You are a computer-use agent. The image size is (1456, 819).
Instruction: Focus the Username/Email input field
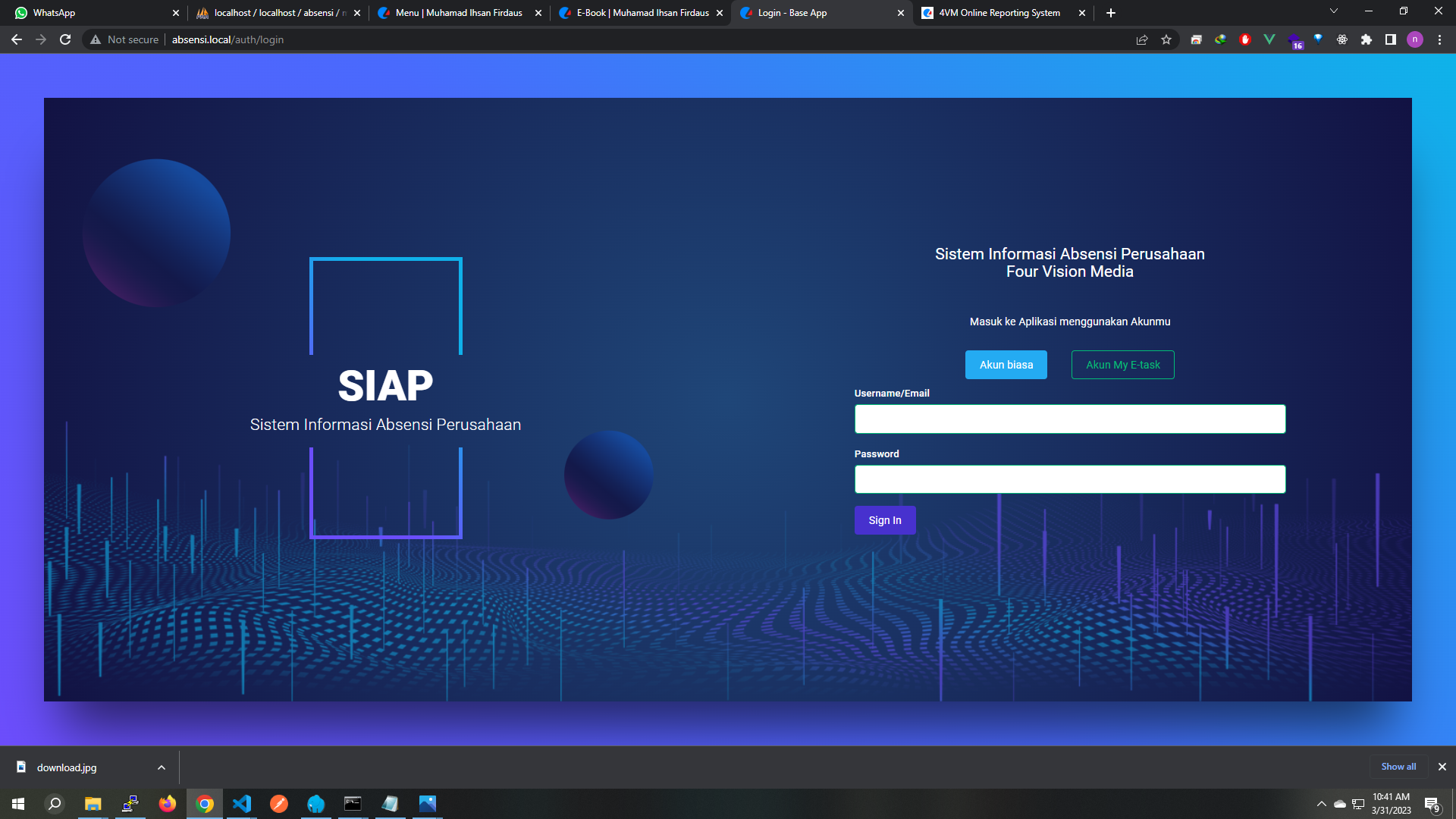(1070, 419)
